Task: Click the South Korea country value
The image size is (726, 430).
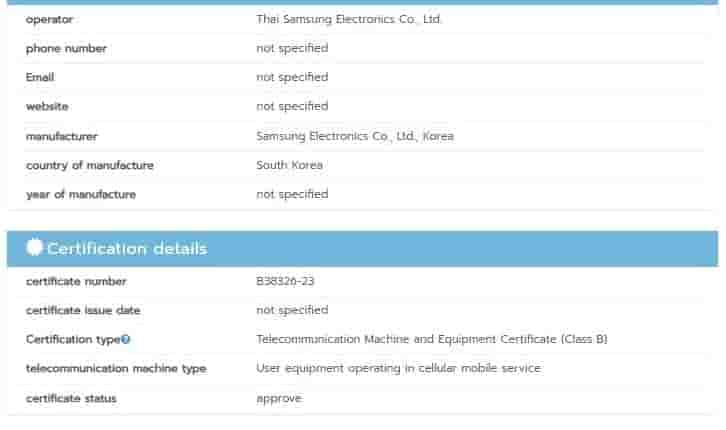Action: [x=289, y=165]
